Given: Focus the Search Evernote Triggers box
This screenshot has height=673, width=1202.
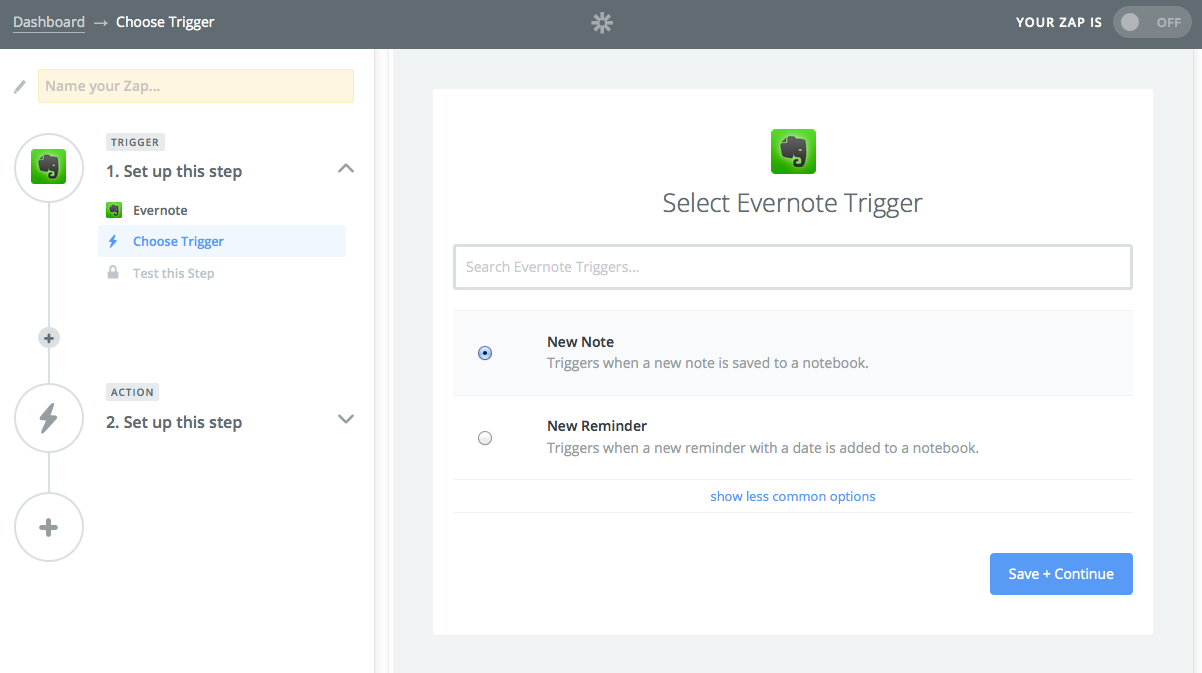Looking at the screenshot, I should (x=793, y=267).
